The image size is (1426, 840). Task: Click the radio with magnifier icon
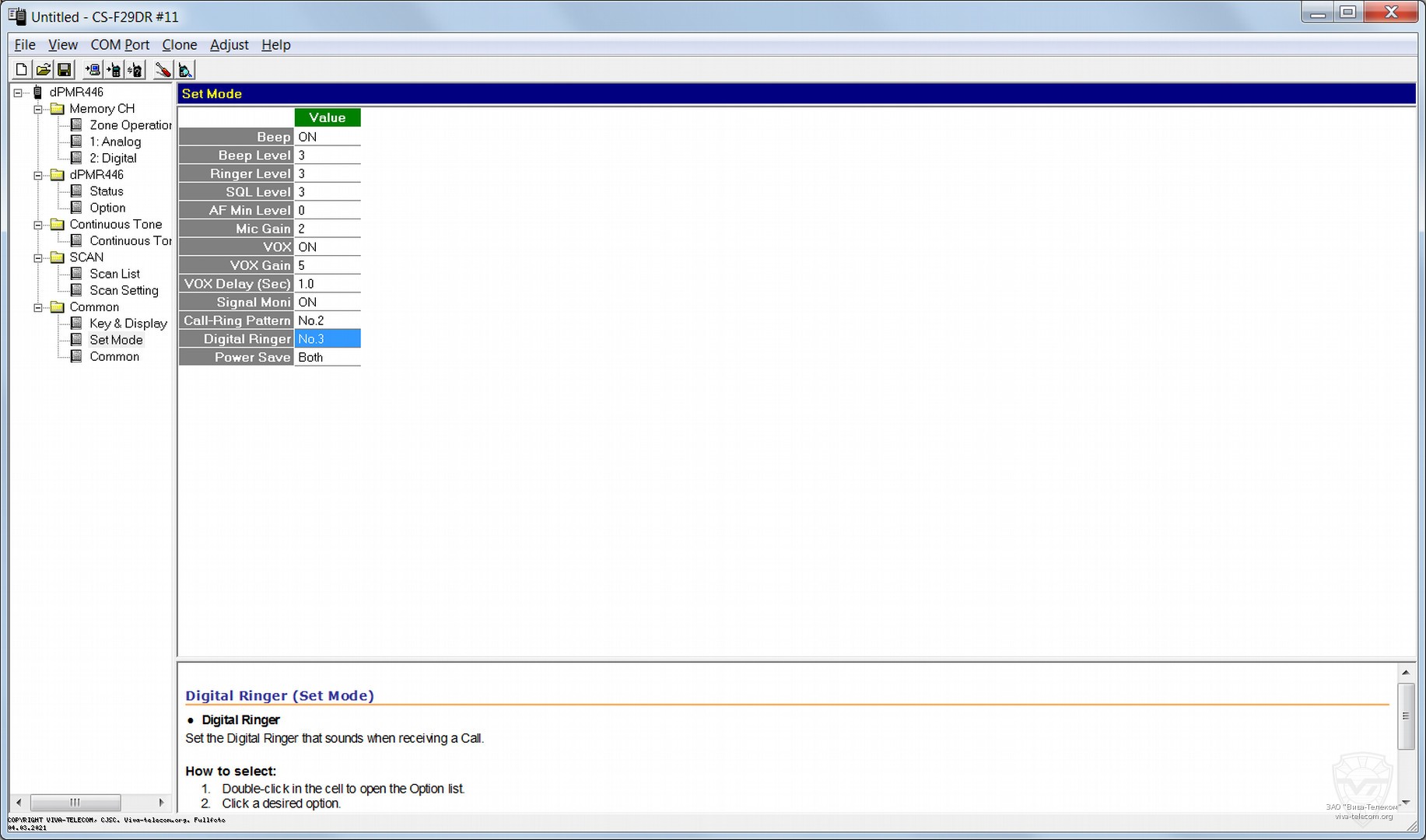pos(185,70)
